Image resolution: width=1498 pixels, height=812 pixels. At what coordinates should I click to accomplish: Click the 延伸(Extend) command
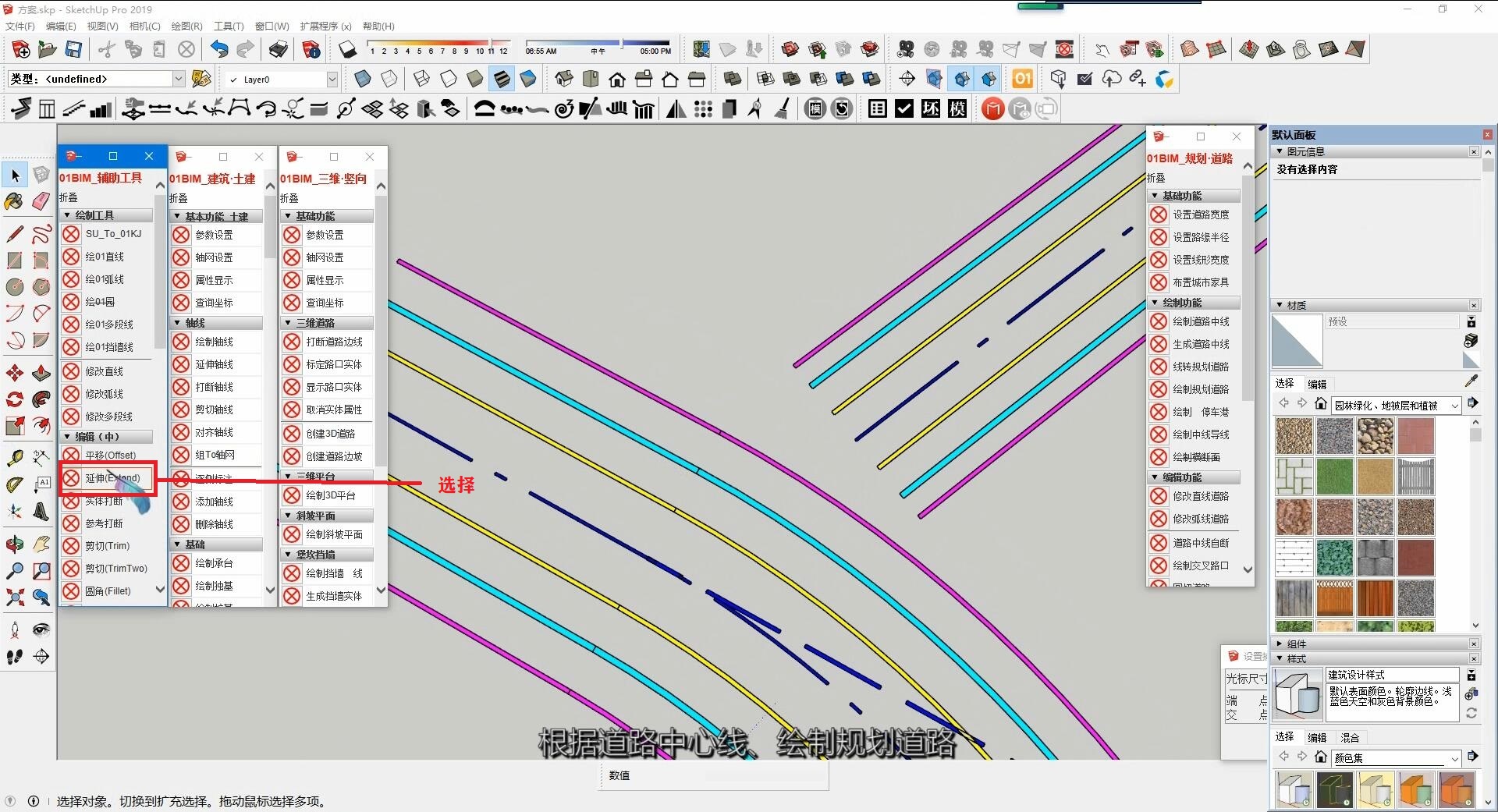tap(108, 478)
